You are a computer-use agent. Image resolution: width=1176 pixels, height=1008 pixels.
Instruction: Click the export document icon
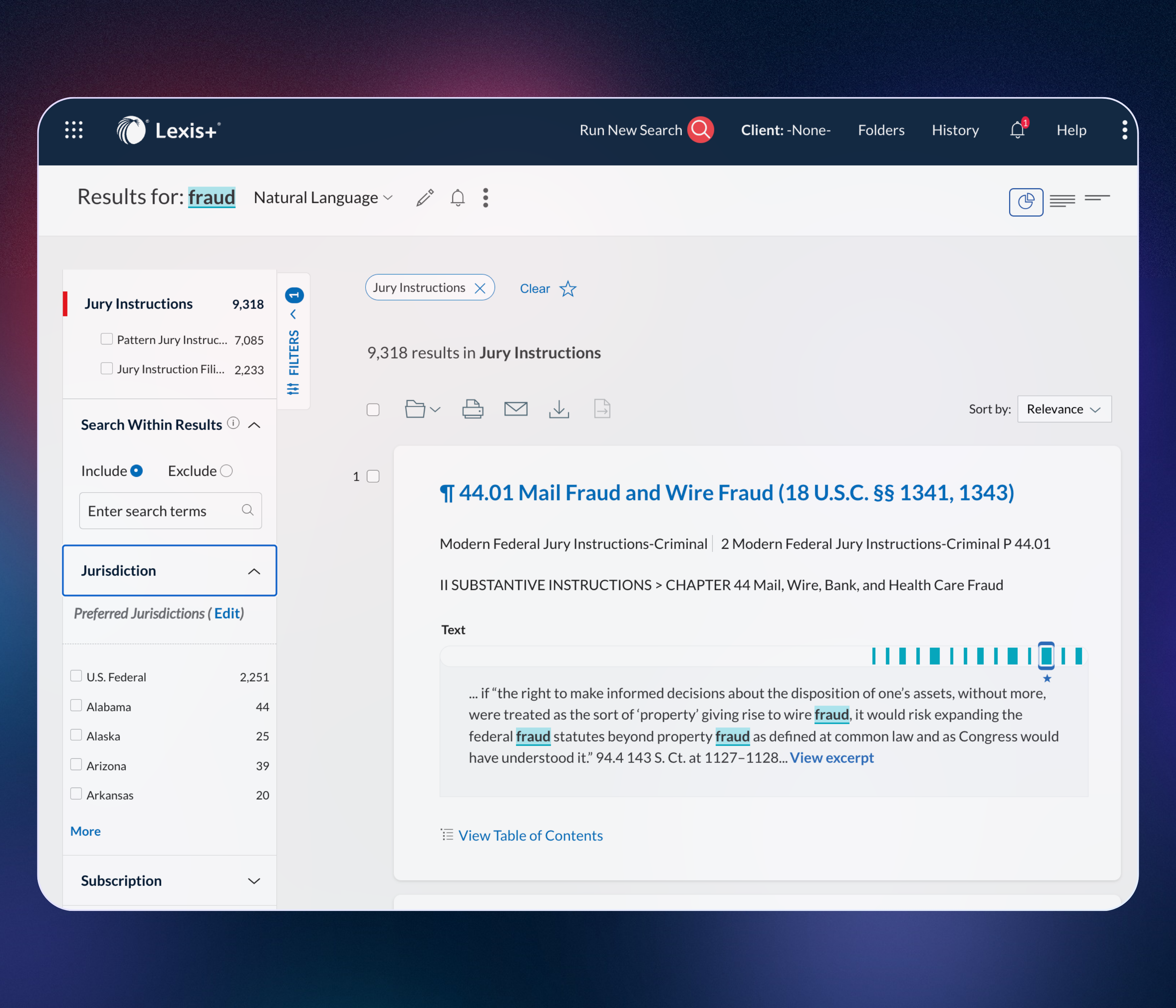click(x=602, y=409)
